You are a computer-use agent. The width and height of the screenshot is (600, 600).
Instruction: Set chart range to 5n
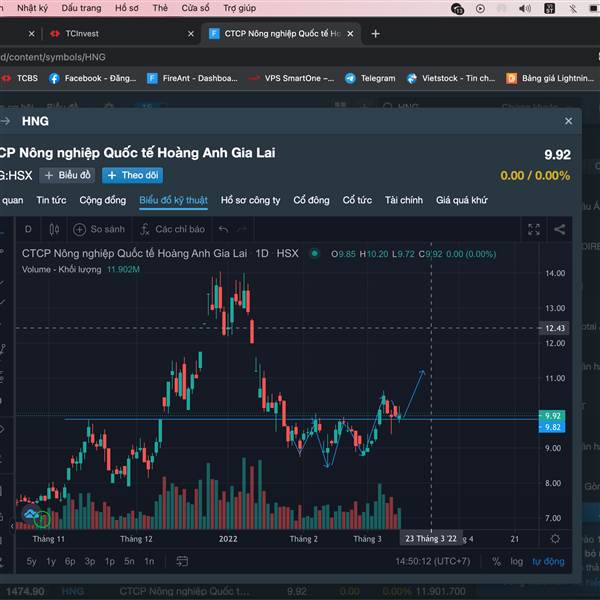coord(129,561)
